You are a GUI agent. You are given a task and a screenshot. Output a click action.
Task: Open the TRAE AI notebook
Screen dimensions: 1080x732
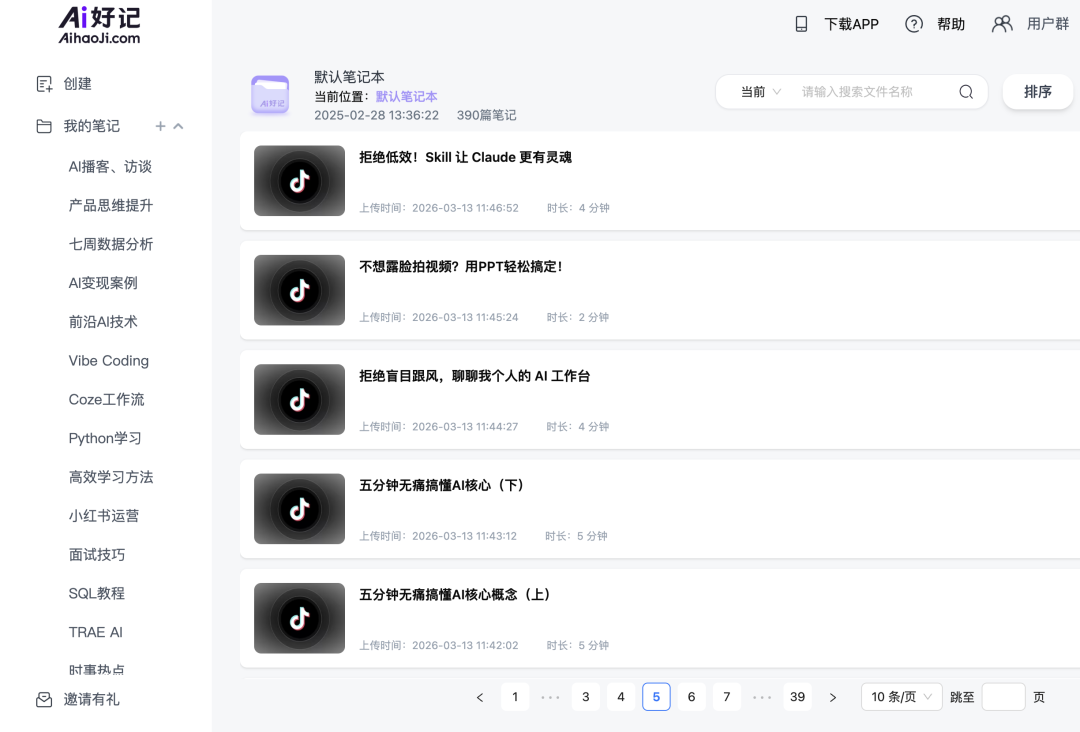click(96, 632)
